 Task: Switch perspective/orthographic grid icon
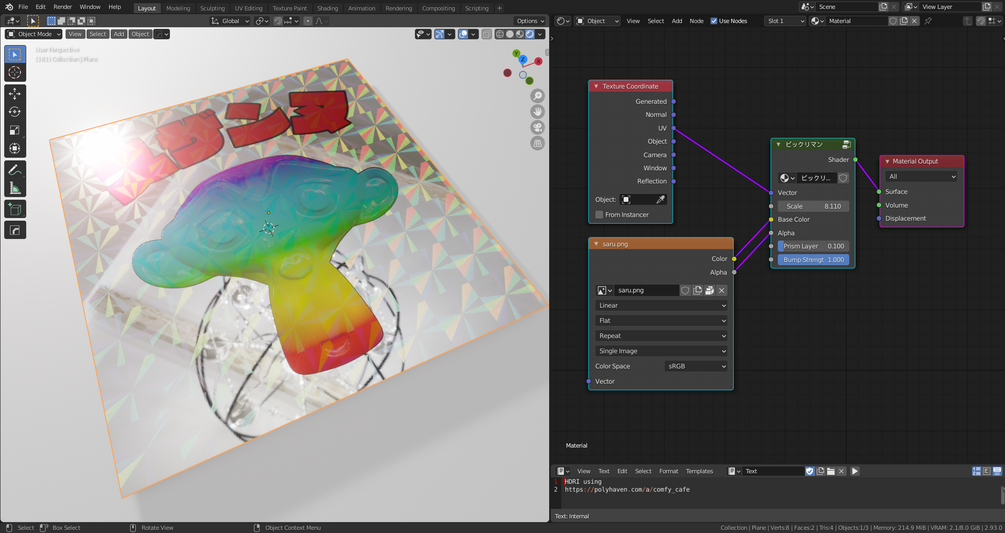click(538, 144)
